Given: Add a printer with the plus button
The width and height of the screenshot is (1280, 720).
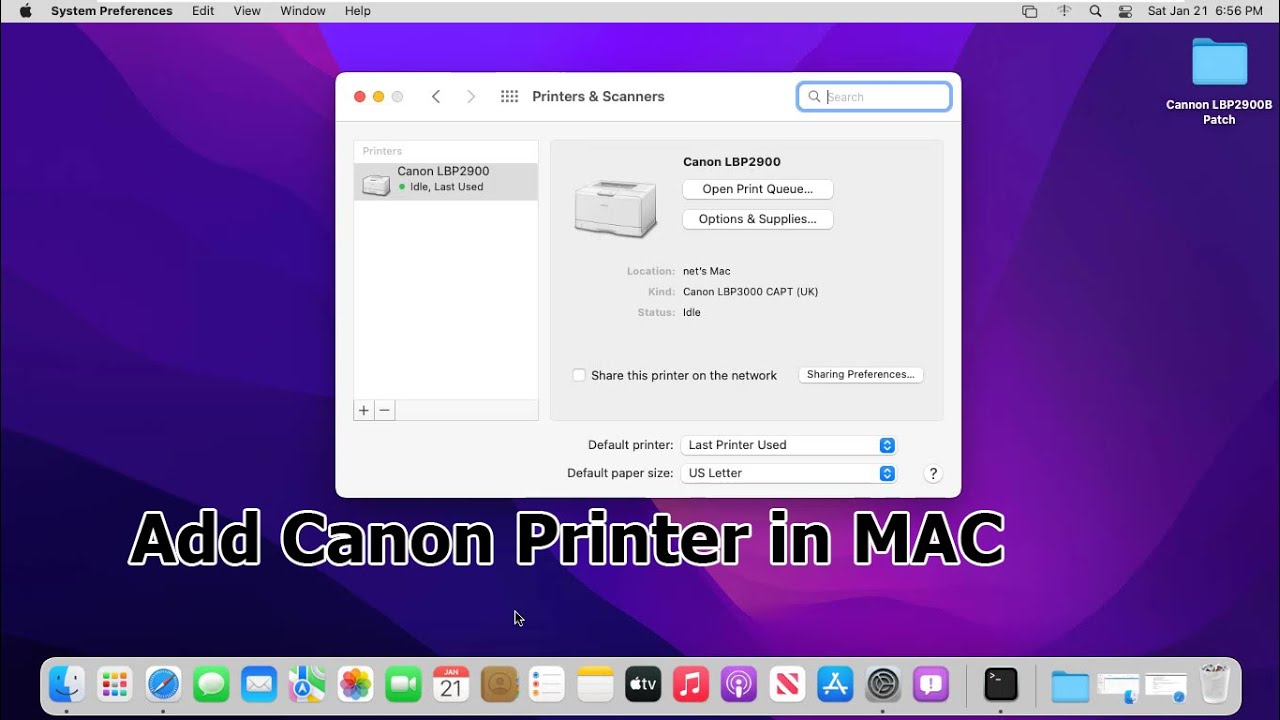Looking at the screenshot, I should pos(364,410).
